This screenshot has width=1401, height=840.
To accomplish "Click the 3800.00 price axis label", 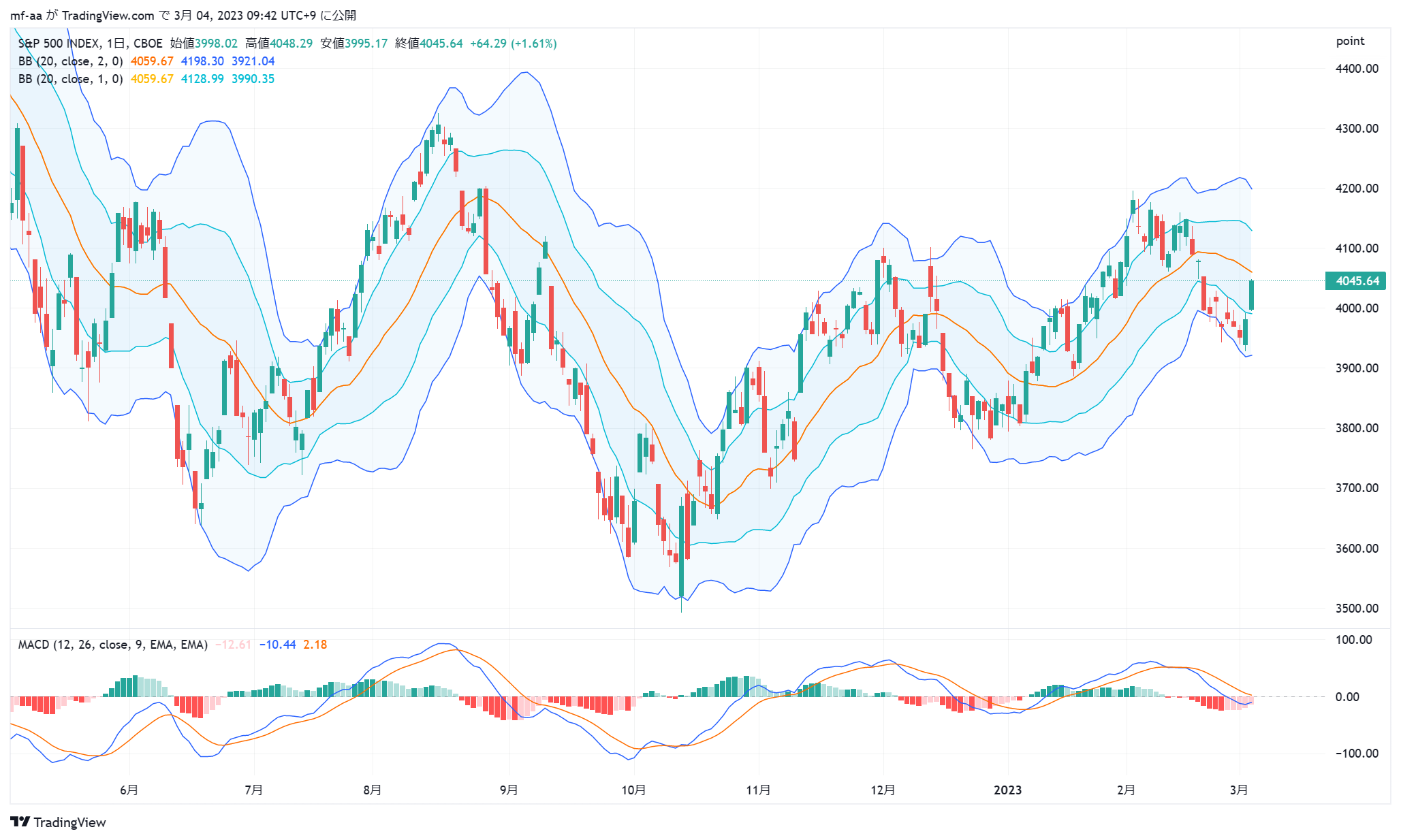I will 1357,428.
